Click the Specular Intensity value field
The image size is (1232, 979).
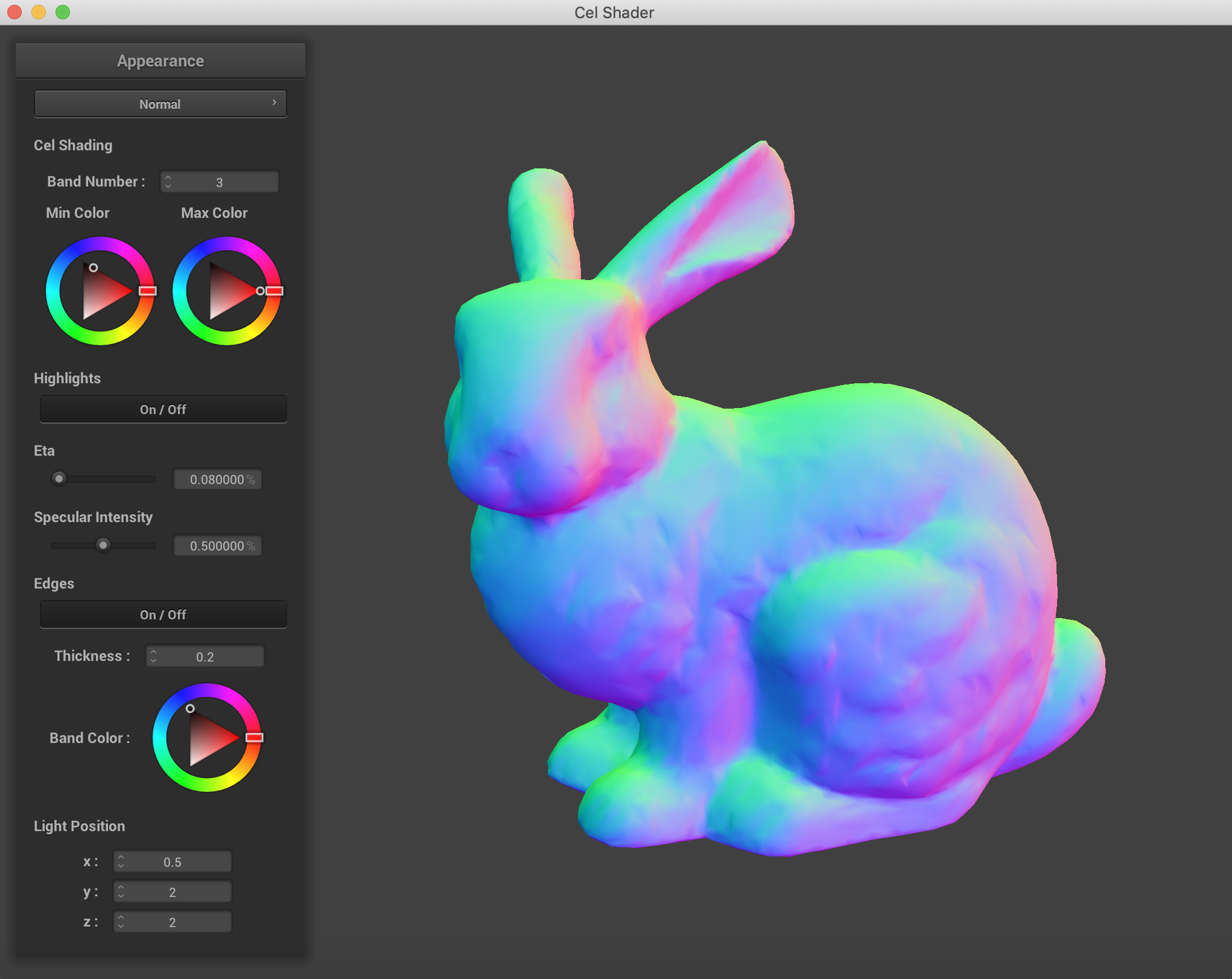pos(218,546)
